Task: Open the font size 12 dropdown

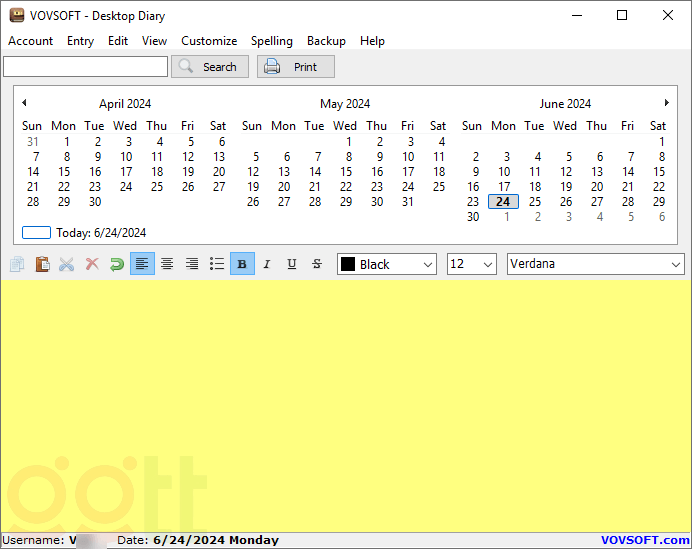Action: tap(471, 264)
